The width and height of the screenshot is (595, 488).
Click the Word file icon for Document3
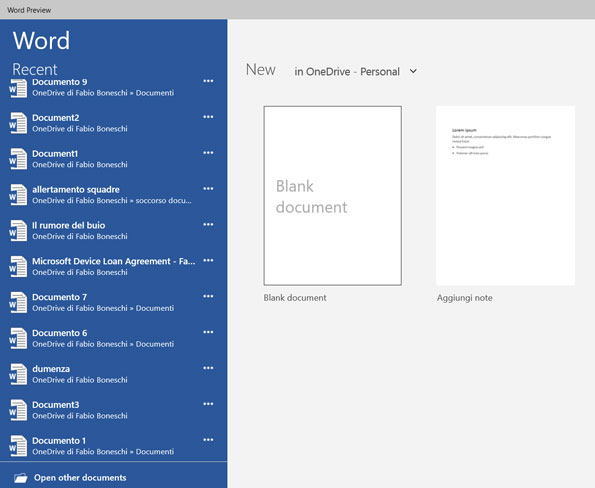[18, 410]
